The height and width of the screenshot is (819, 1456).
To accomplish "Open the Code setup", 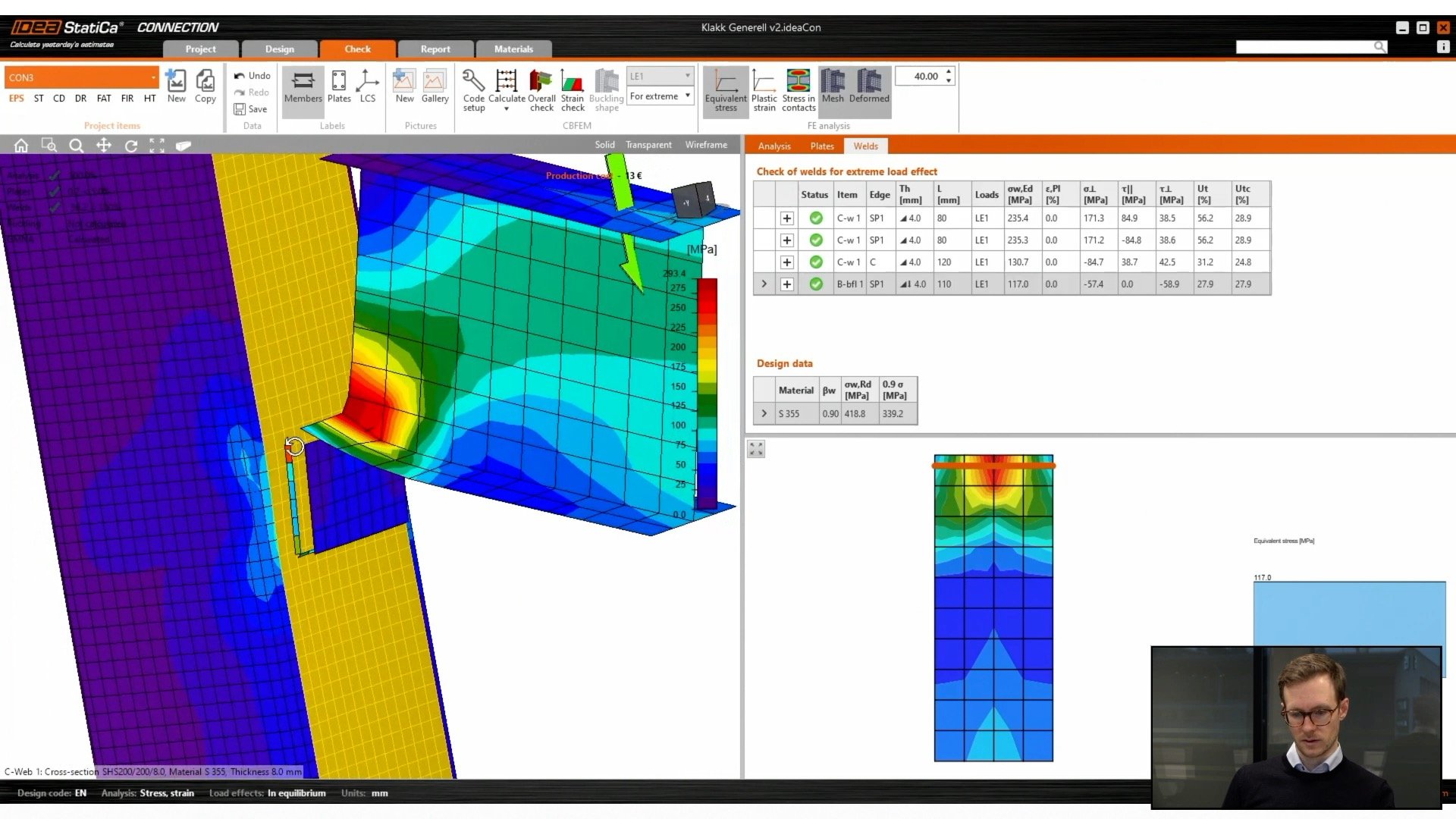I will pos(472,89).
